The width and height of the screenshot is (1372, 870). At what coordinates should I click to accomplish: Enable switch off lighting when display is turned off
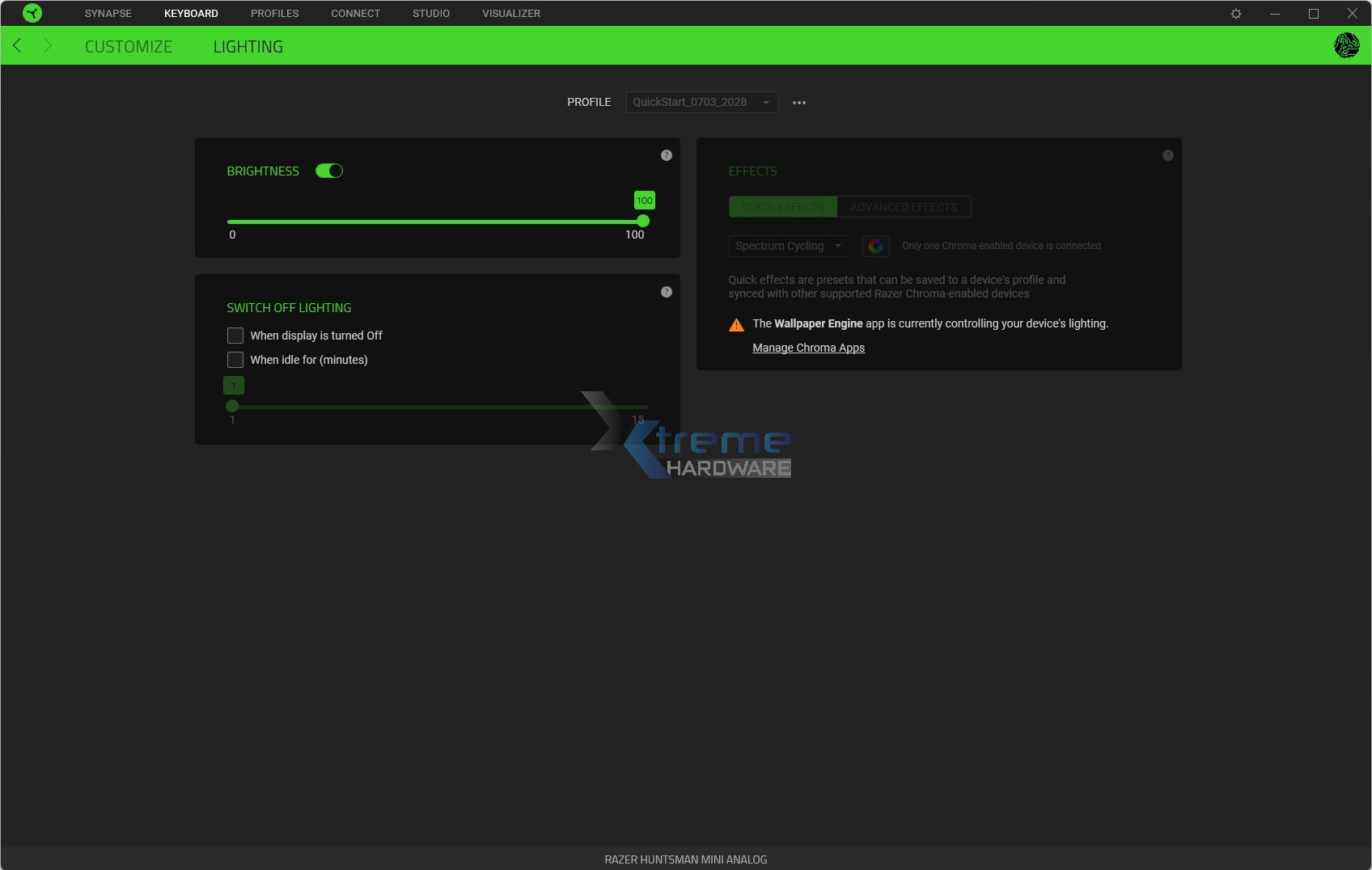coord(235,335)
